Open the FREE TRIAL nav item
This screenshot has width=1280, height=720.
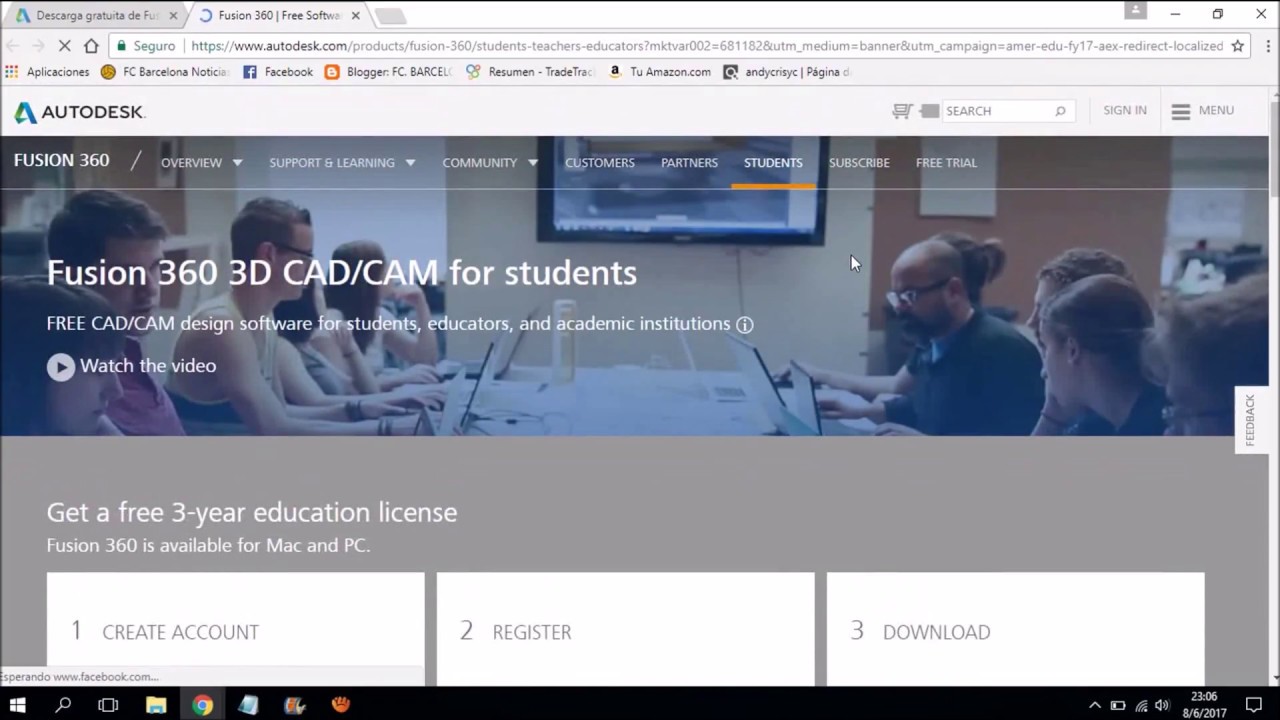click(x=946, y=163)
